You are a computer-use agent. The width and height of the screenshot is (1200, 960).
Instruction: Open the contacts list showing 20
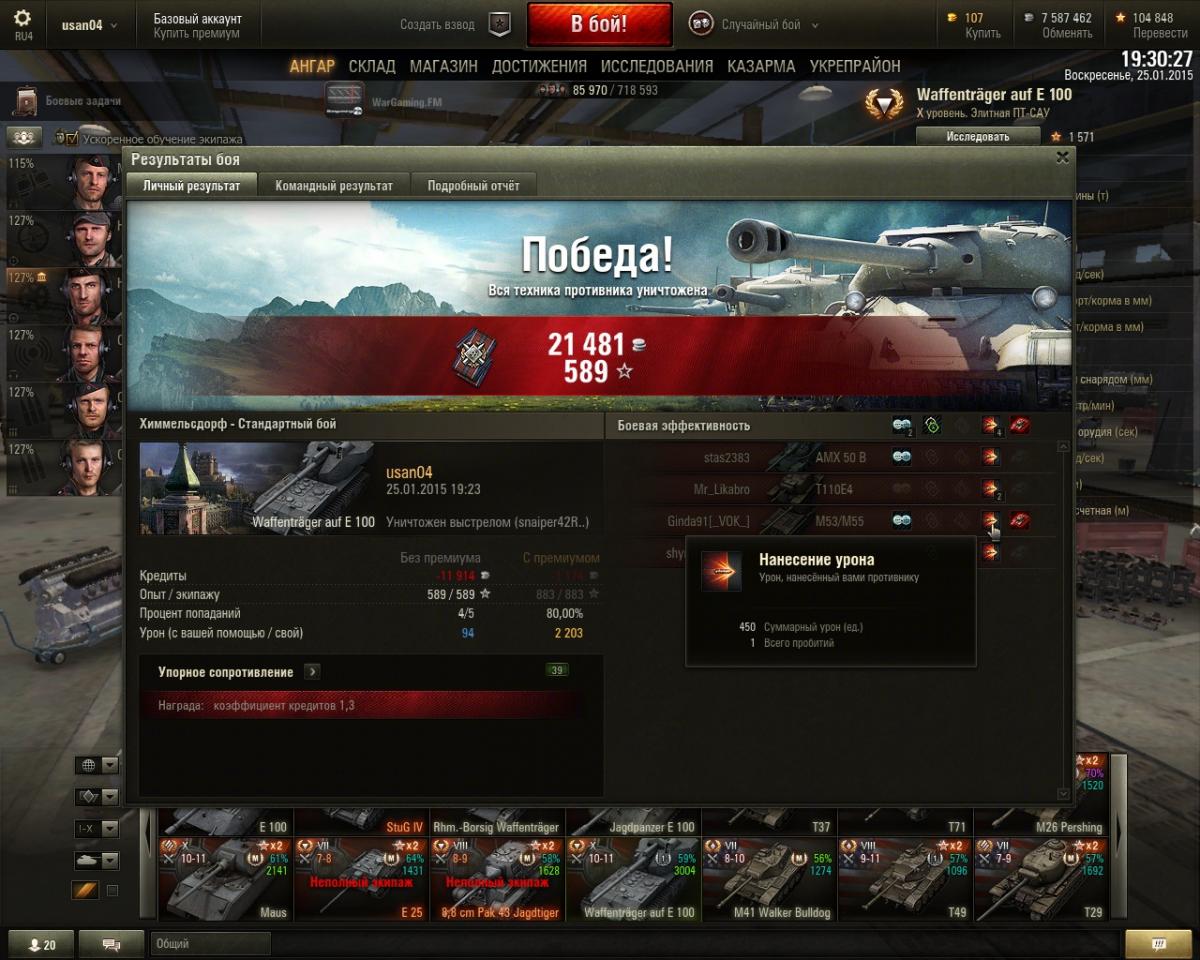point(42,944)
